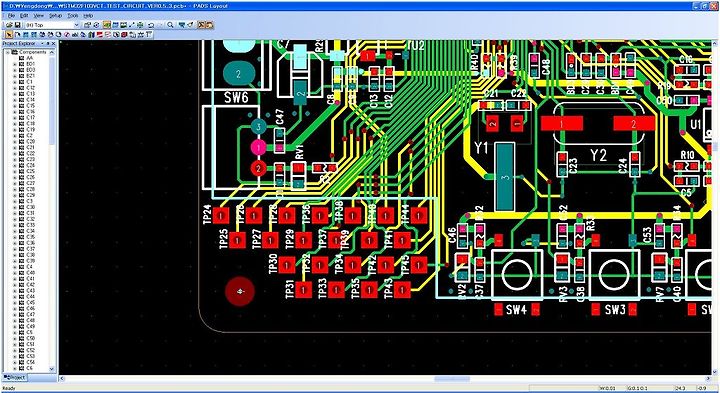
Task: Expand the C1 component node
Action: coord(15,82)
